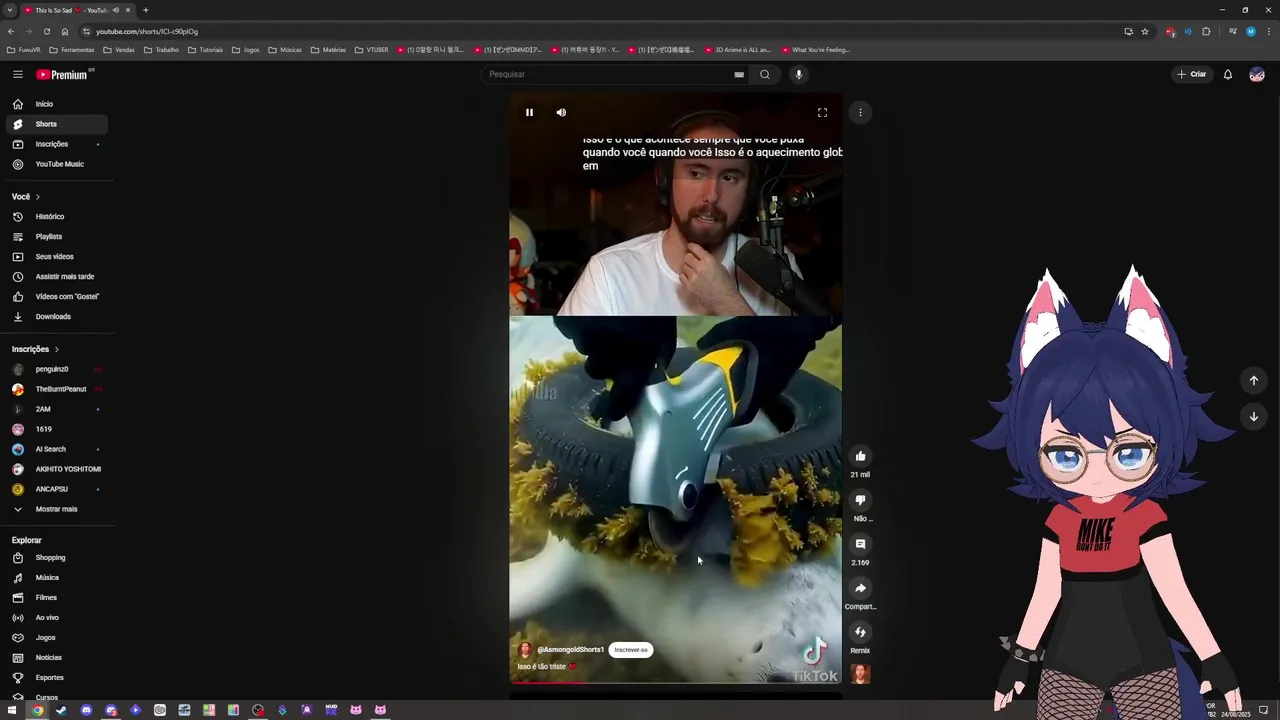This screenshot has width=1280, height=720.
Task: Open Shopping in Explorar
Action: (x=56, y=558)
